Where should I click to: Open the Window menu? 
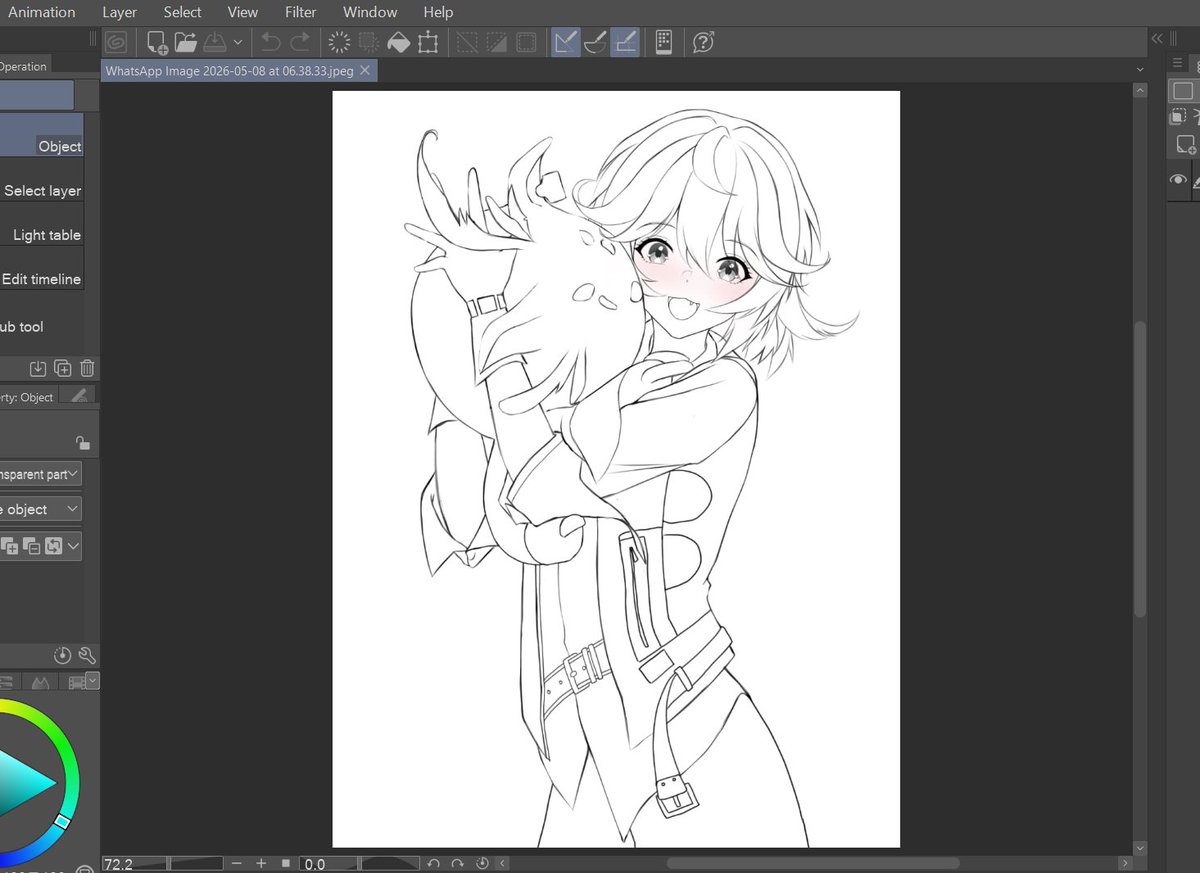click(370, 12)
